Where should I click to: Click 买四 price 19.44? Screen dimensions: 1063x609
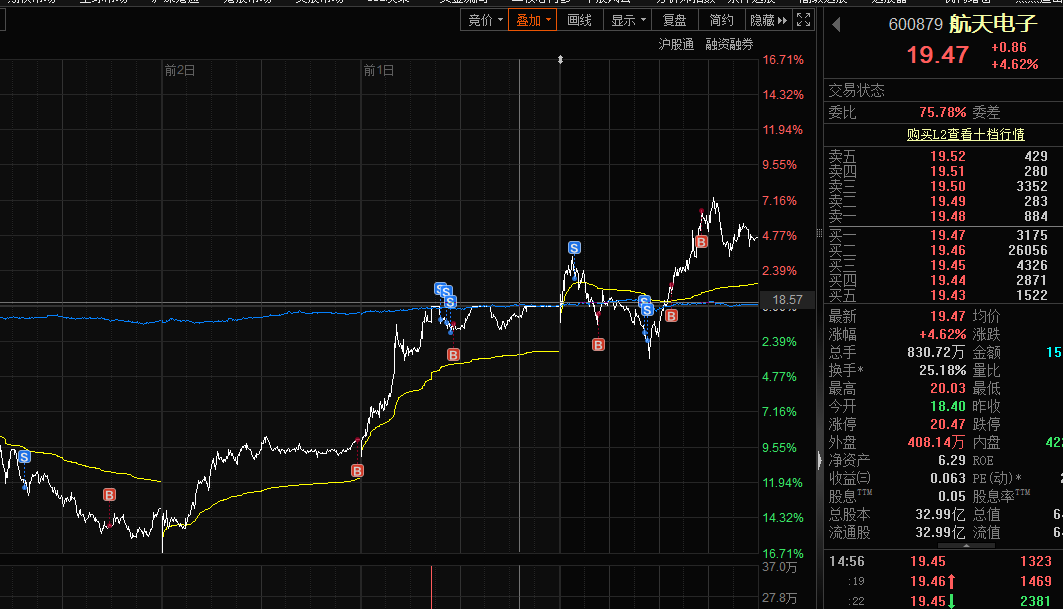pyautogui.click(x=947, y=280)
